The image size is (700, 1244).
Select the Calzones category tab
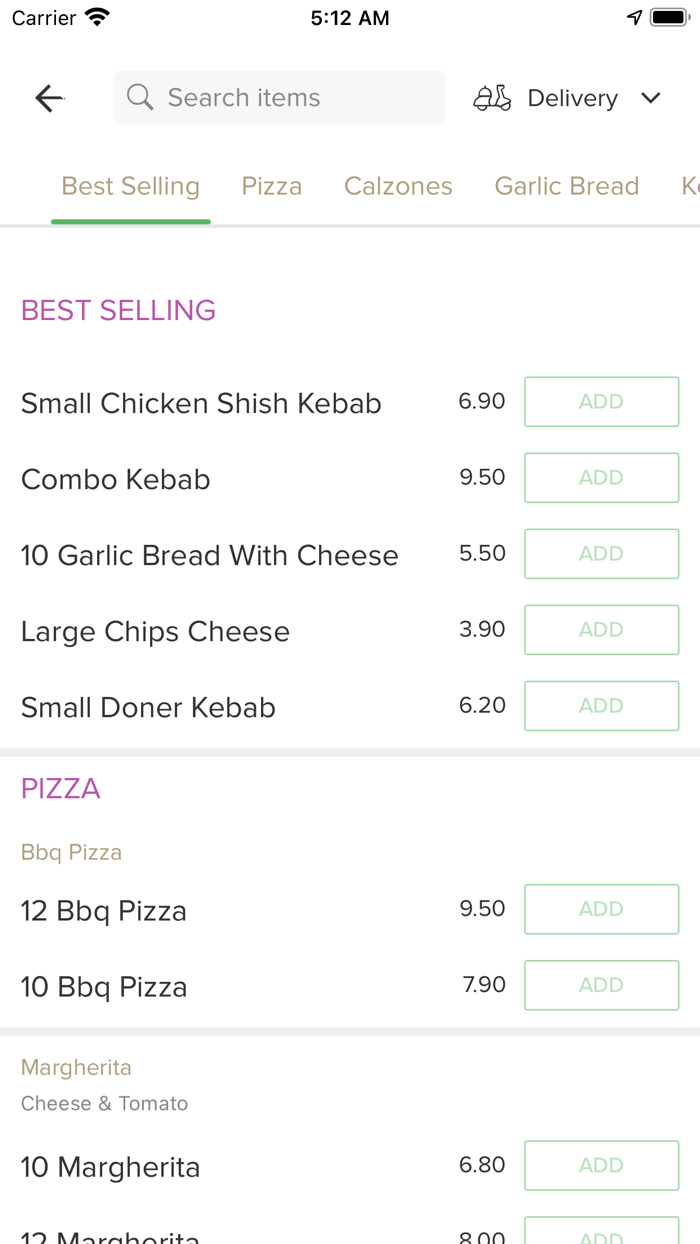click(x=398, y=186)
